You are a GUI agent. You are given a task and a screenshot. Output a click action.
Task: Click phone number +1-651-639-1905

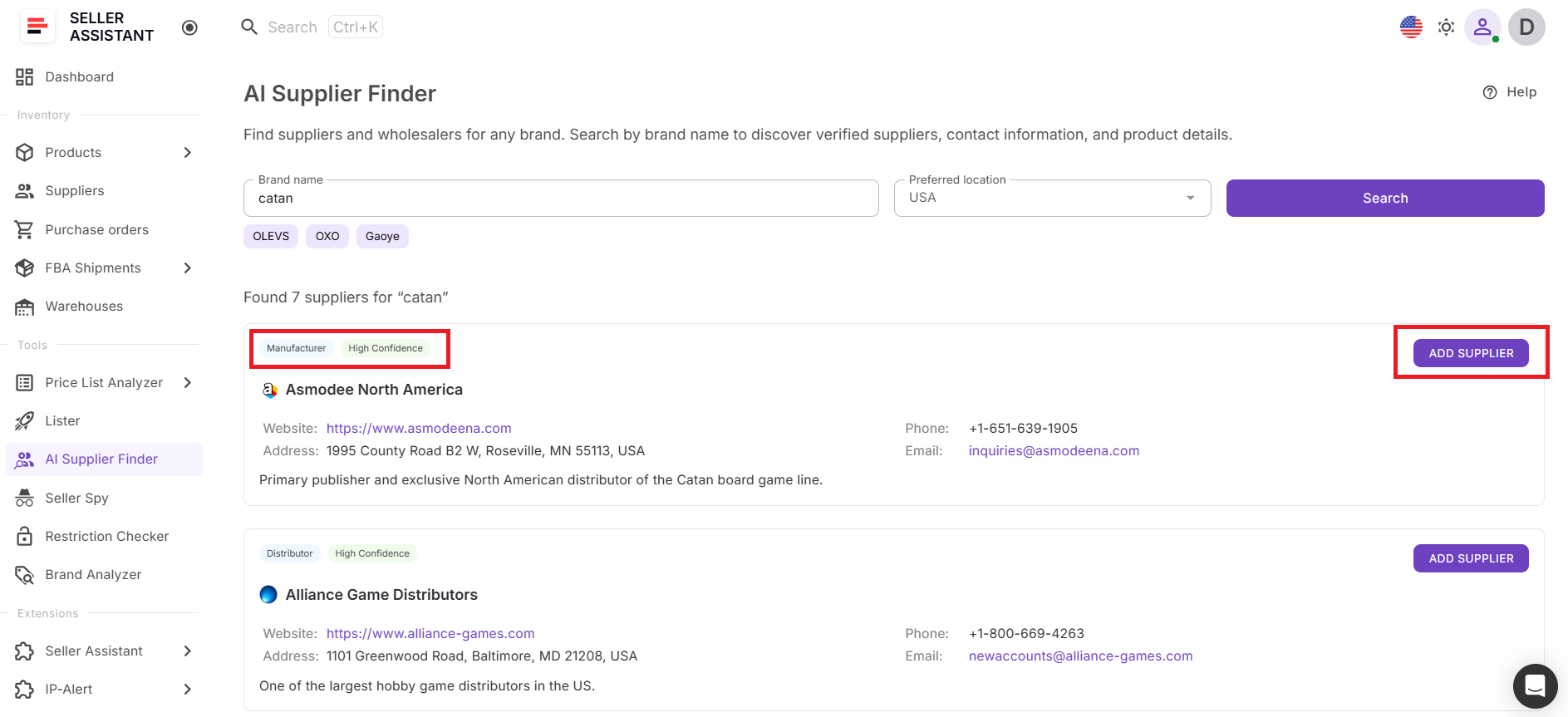(x=1023, y=429)
